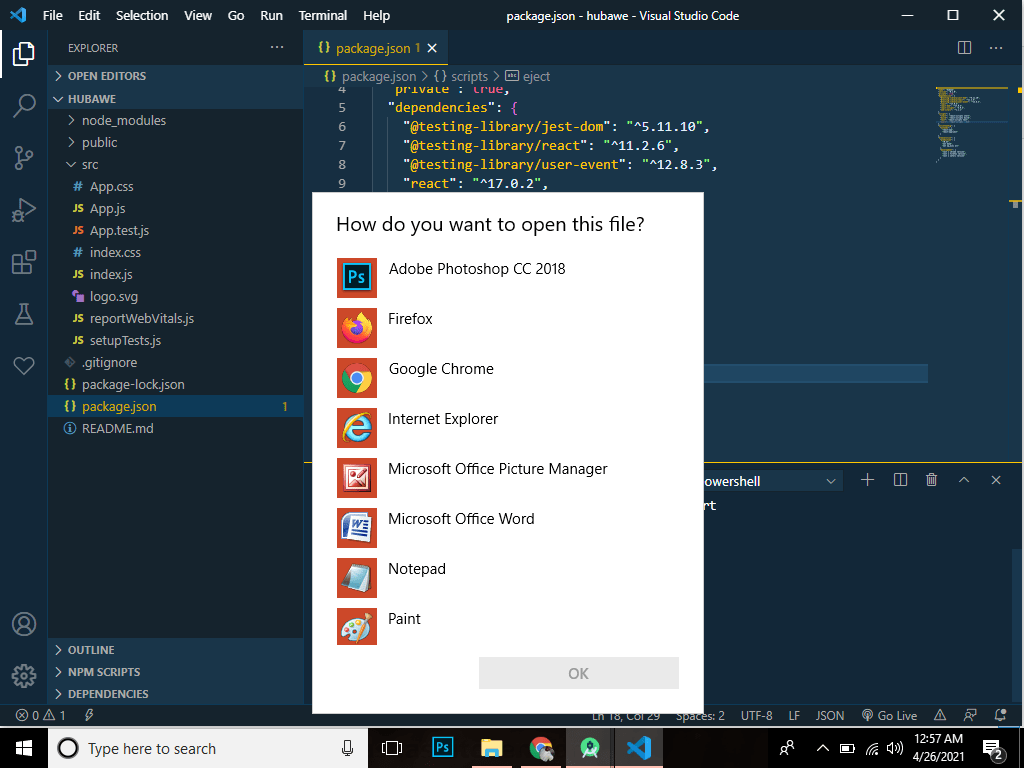The width and height of the screenshot is (1024, 768).
Task: Click the Accounts icon in activity bar
Action: click(x=24, y=624)
